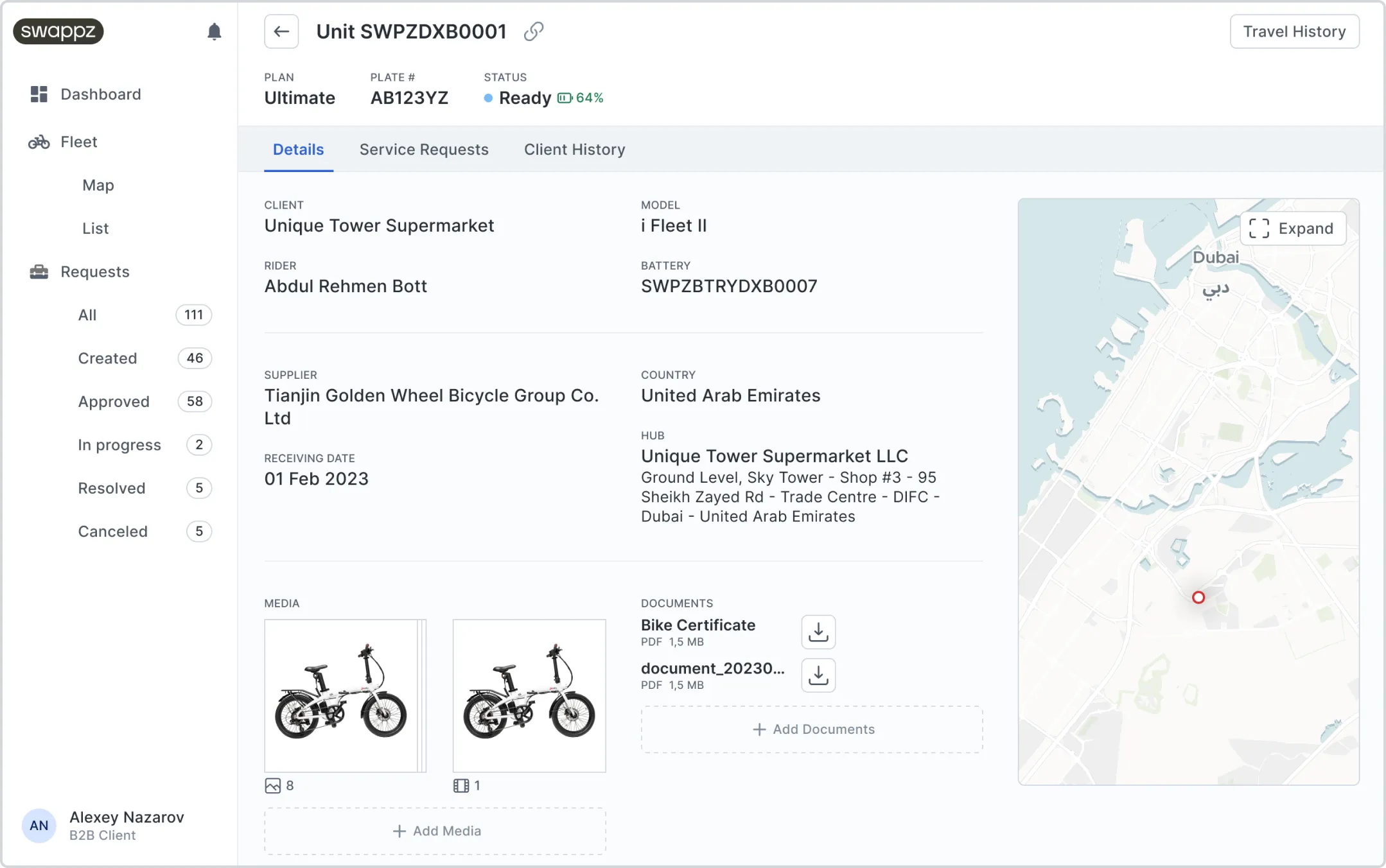Download the Bike Certificate PDF

tap(818, 632)
